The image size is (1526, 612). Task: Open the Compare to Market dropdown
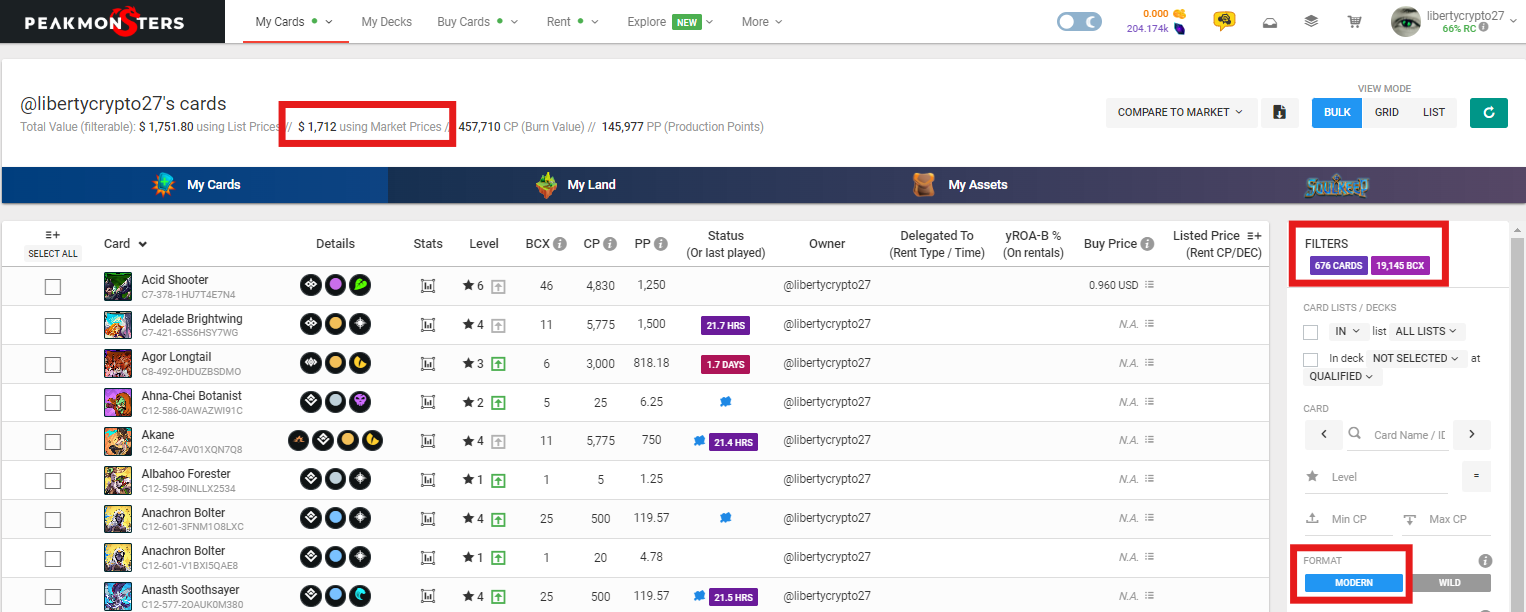click(x=1180, y=112)
